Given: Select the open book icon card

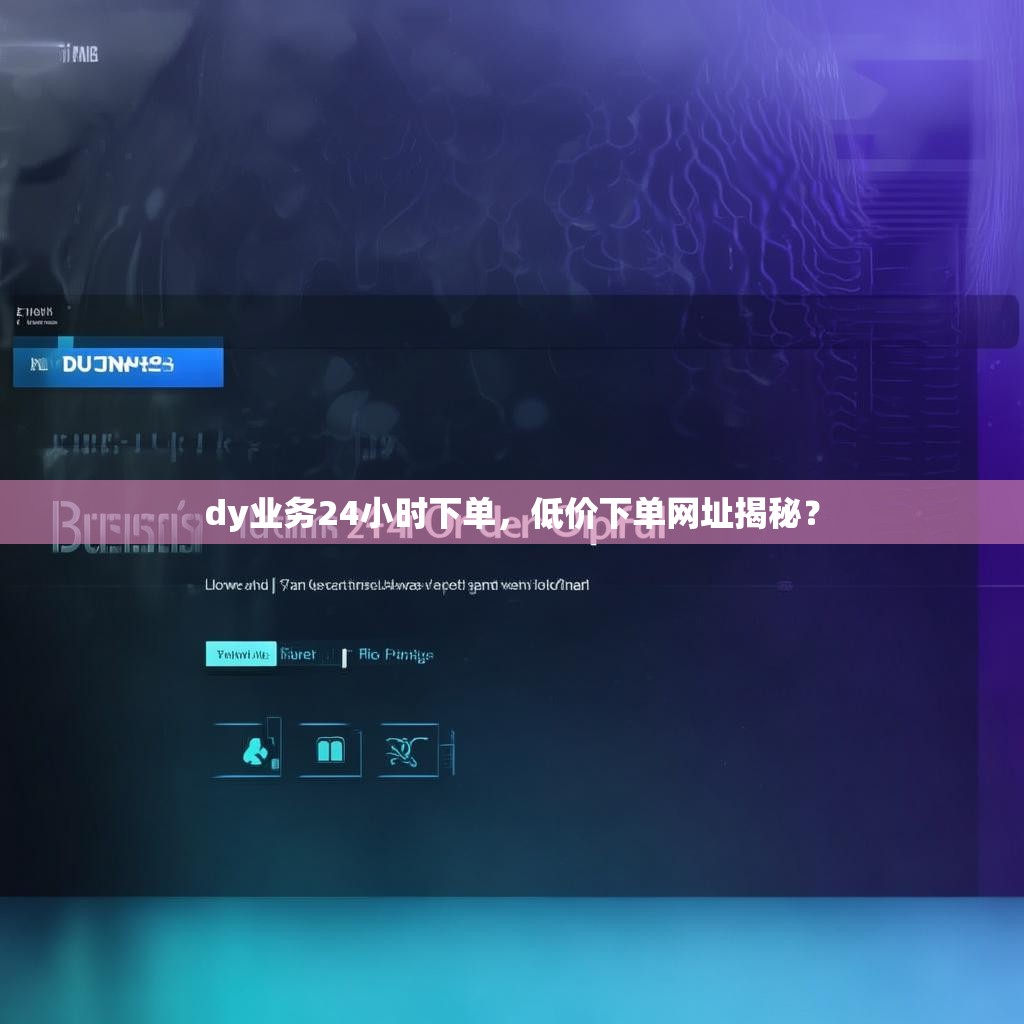Looking at the screenshot, I should pyautogui.click(x=329, y=750).
